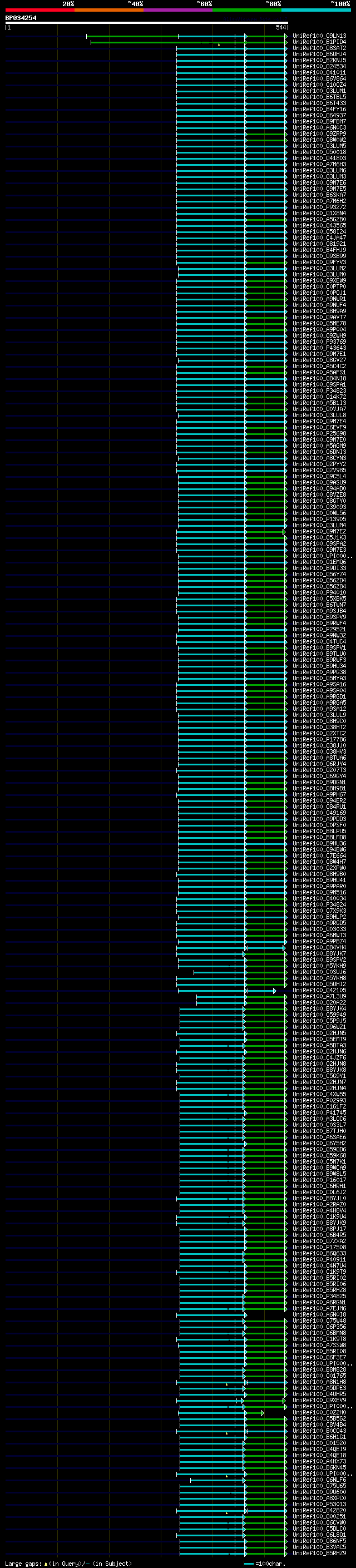Select the UniRef100_Q84VH4 label

[x=319, y=947]
